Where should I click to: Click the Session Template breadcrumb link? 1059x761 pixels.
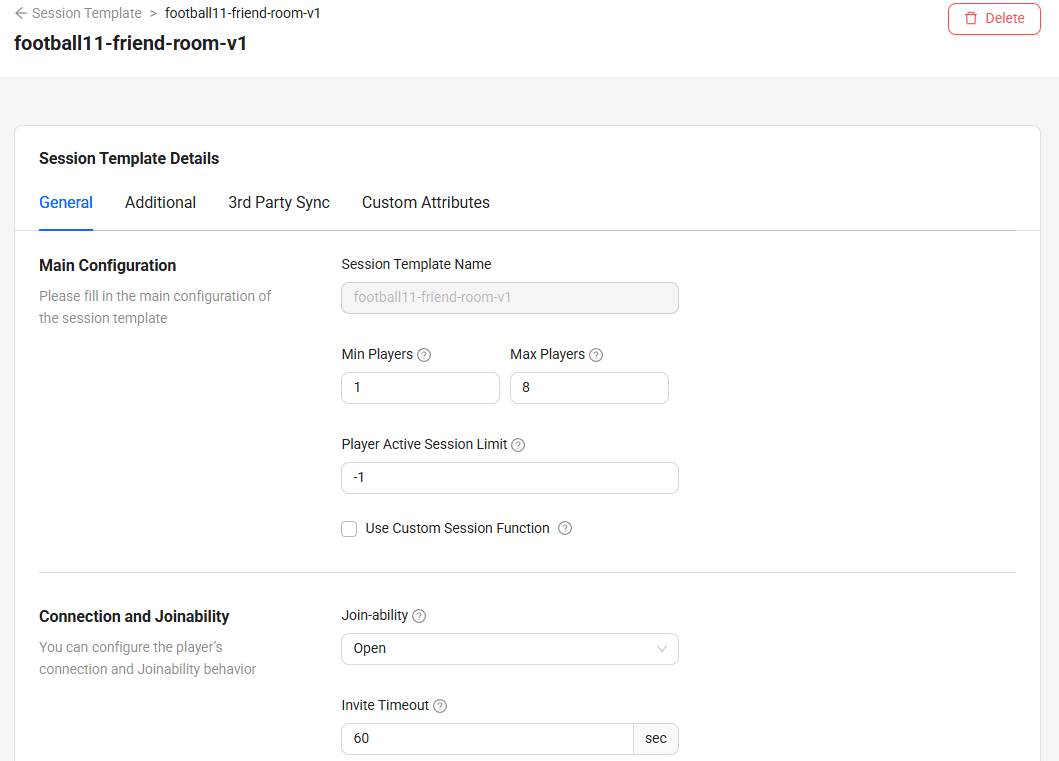[86, 14]
